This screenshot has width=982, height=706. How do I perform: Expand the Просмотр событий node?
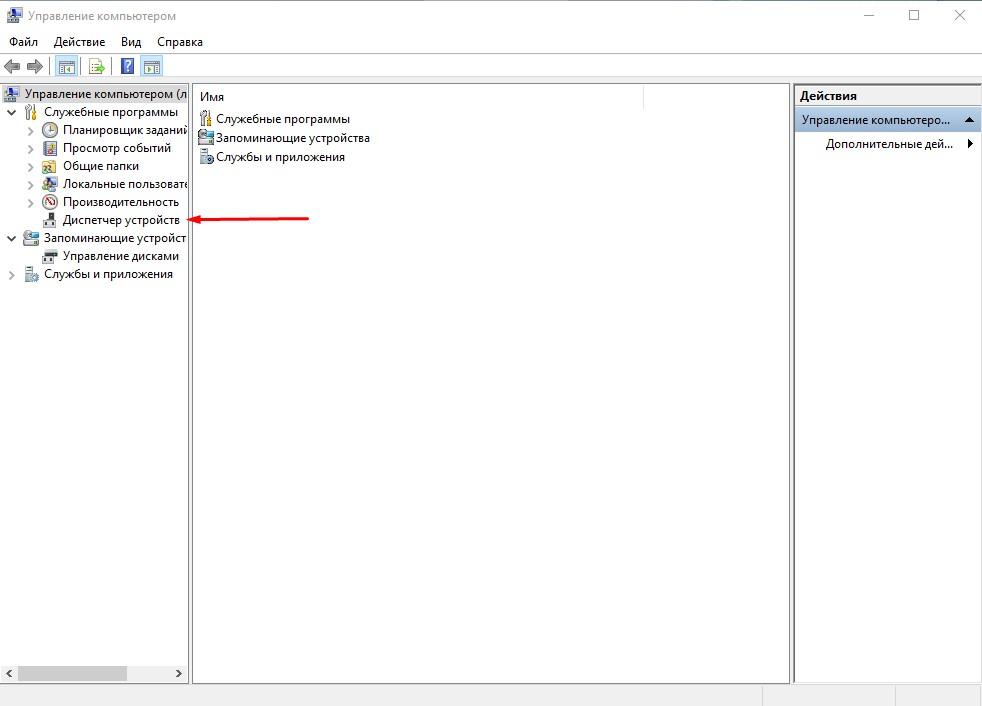point(30,149)
